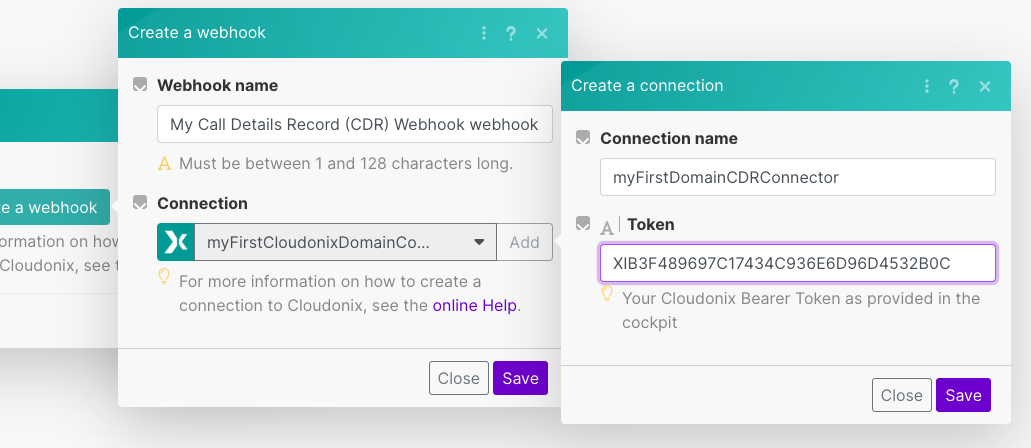The width and height of the screenshot is (1031, 448).
Task: Open the connection dialog's three-dot options menu
Action: coord(927,86)
